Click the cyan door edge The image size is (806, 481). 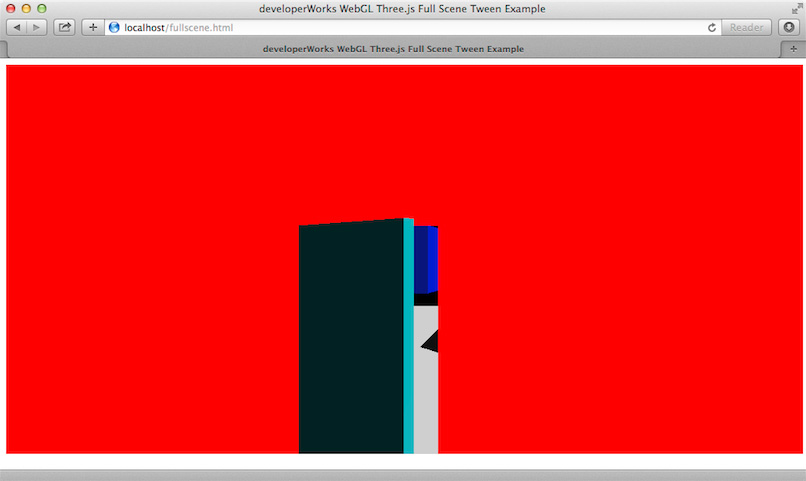coord(409,336)
